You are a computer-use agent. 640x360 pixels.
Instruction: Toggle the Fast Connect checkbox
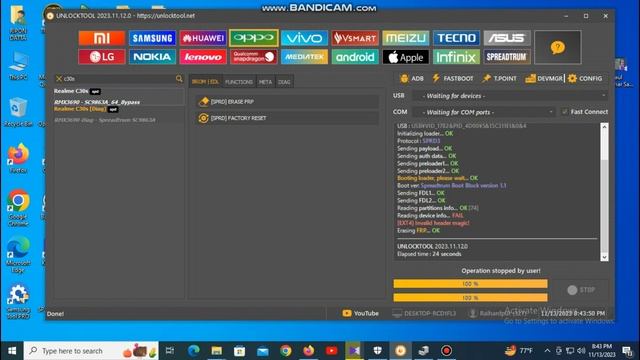point(565,111)
